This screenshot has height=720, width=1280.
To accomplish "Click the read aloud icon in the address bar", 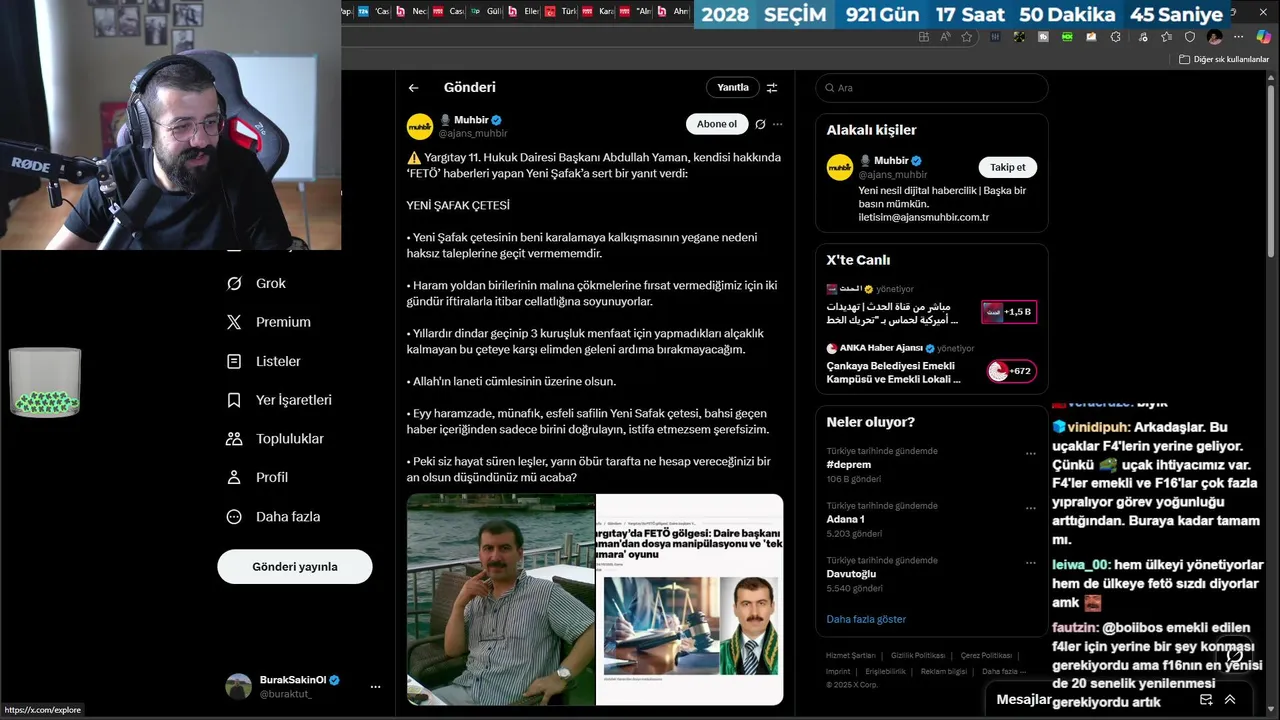I will tap(944, 37).
